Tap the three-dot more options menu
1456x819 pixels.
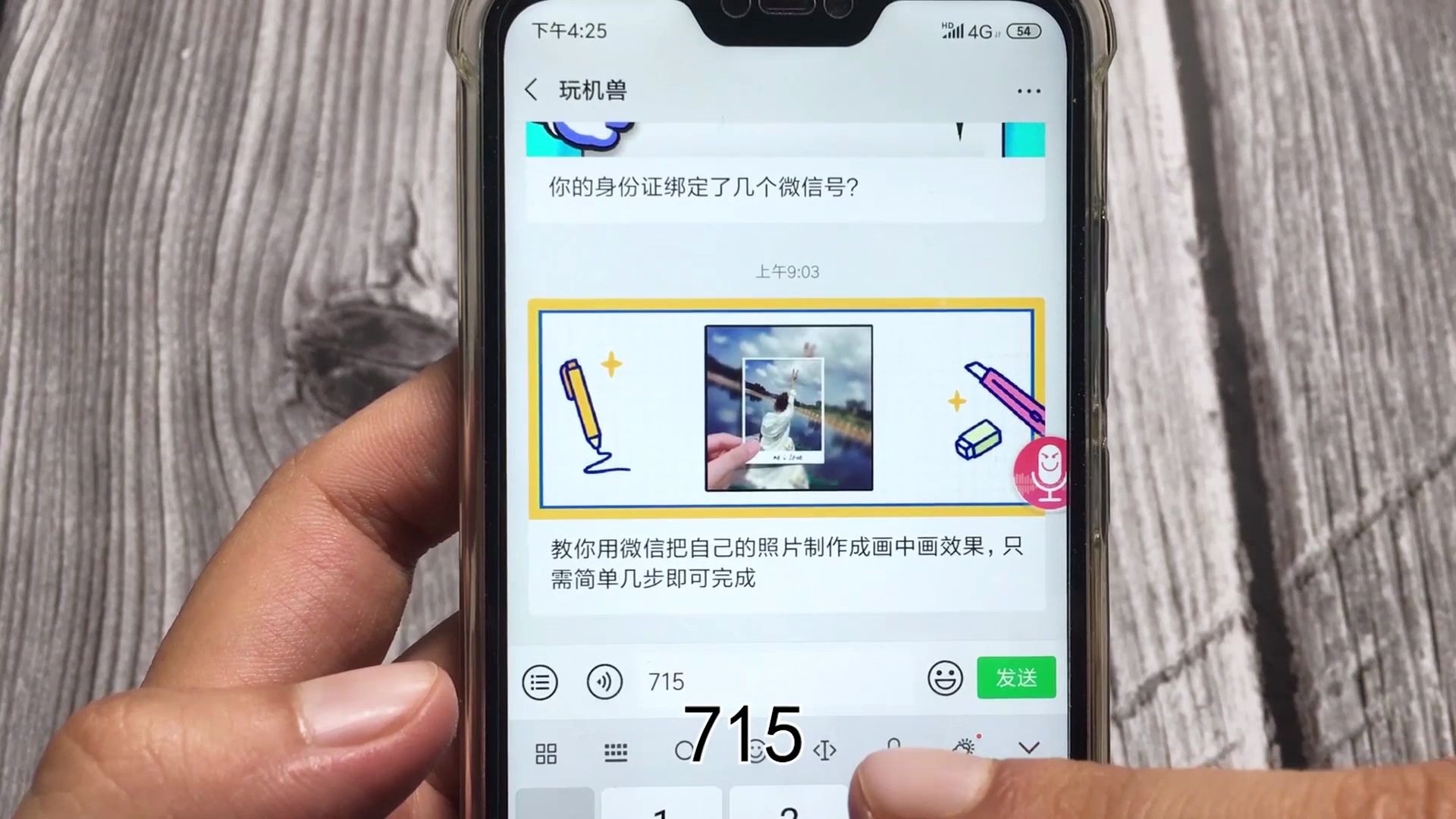(1028, 91)
